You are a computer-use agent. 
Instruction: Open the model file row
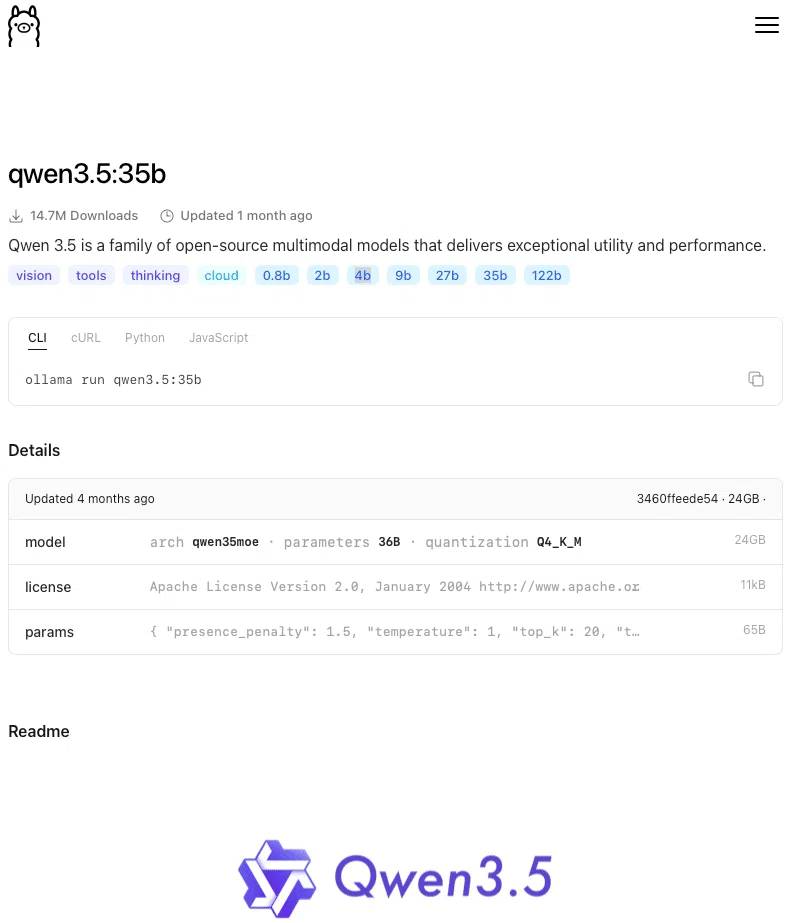click(x=395, y=542)
